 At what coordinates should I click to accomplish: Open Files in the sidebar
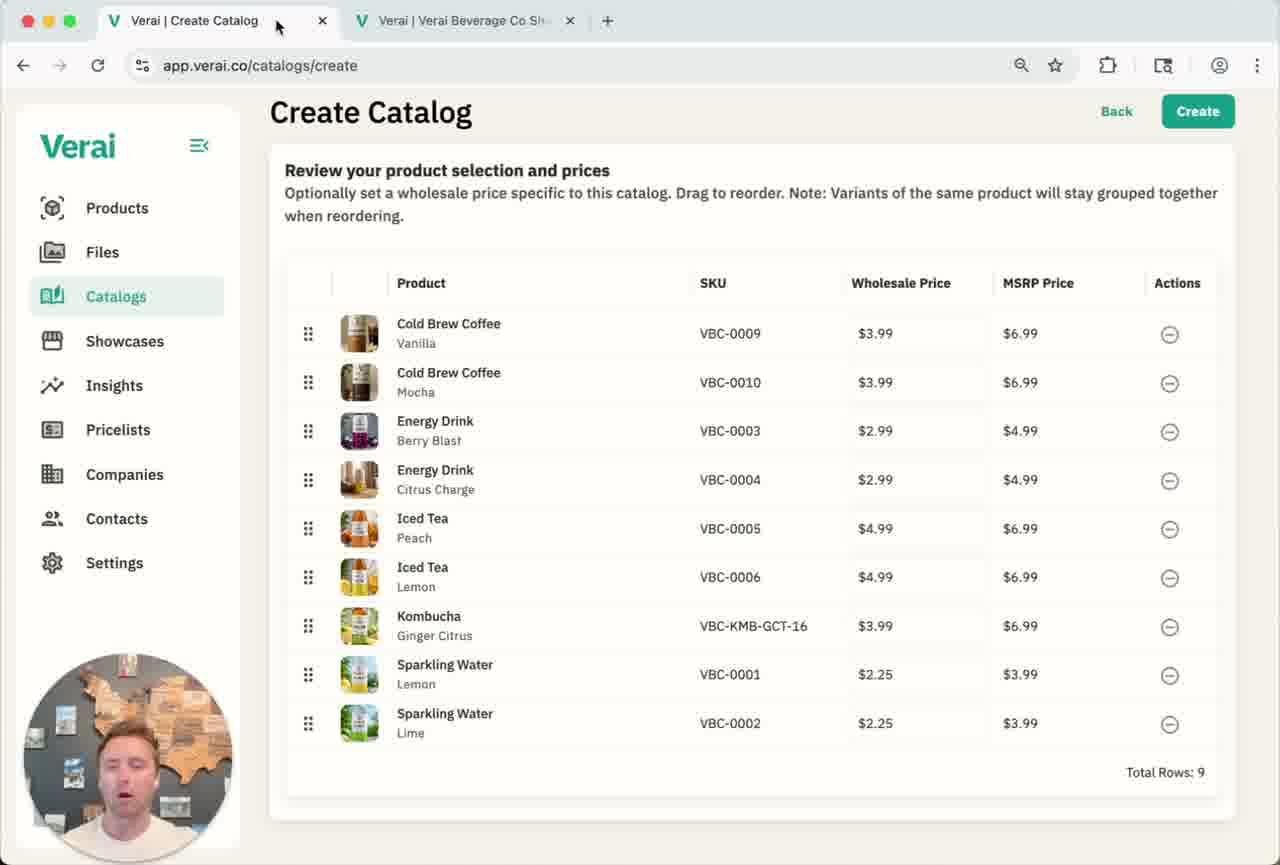click(127, 252)
